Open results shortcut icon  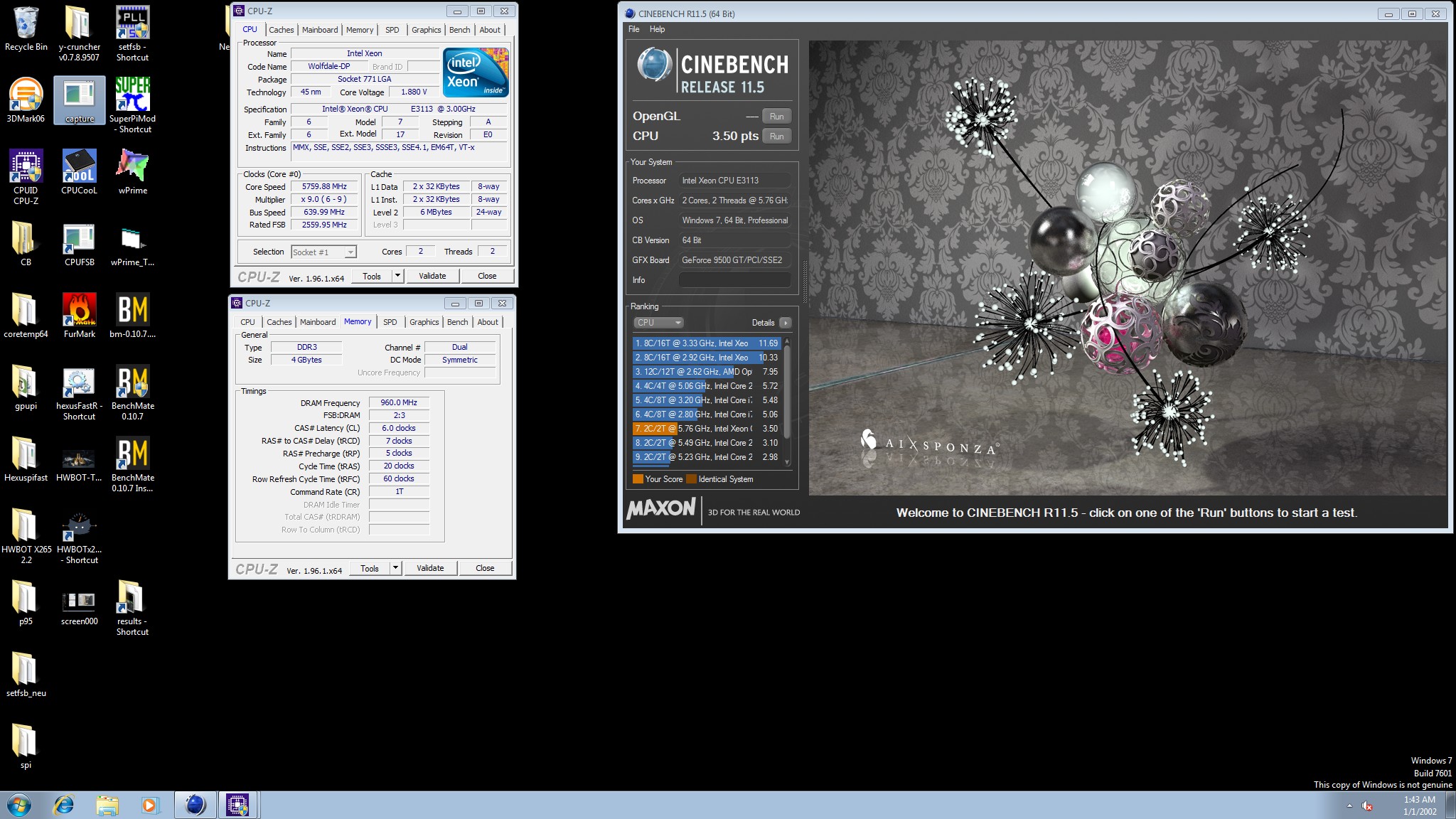[x=132, y=607]
